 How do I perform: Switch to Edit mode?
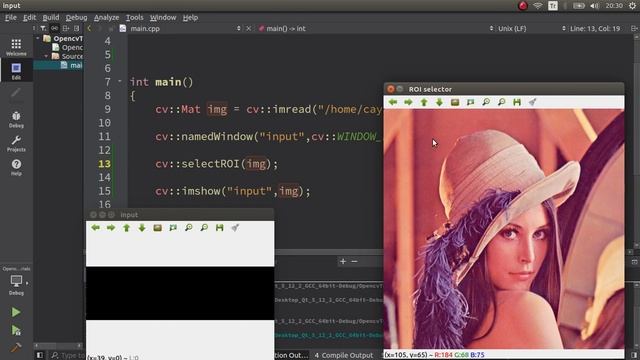[16, 71]
